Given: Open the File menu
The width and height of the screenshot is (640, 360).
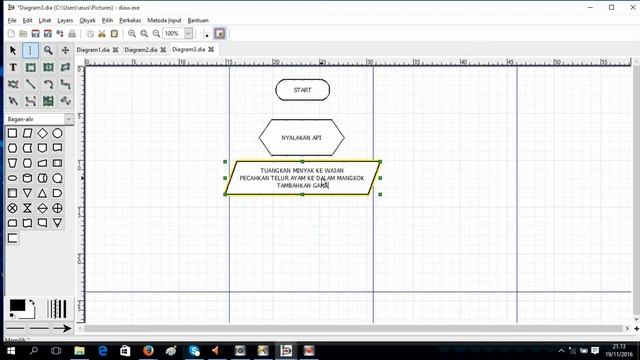Looking at the screenshot, I should 12,20.
